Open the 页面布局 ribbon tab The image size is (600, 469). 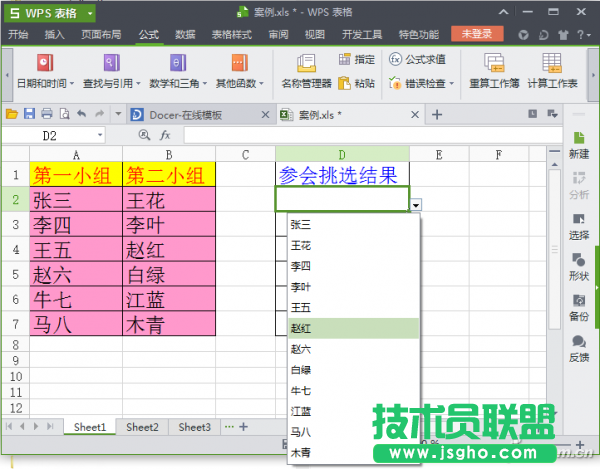coord(101,33)
